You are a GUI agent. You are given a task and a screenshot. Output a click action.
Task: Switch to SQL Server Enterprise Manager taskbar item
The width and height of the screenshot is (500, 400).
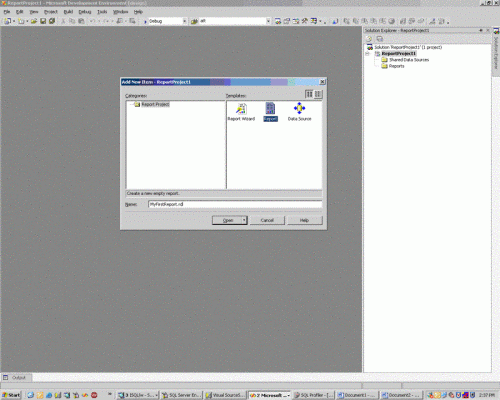[182, 395]
